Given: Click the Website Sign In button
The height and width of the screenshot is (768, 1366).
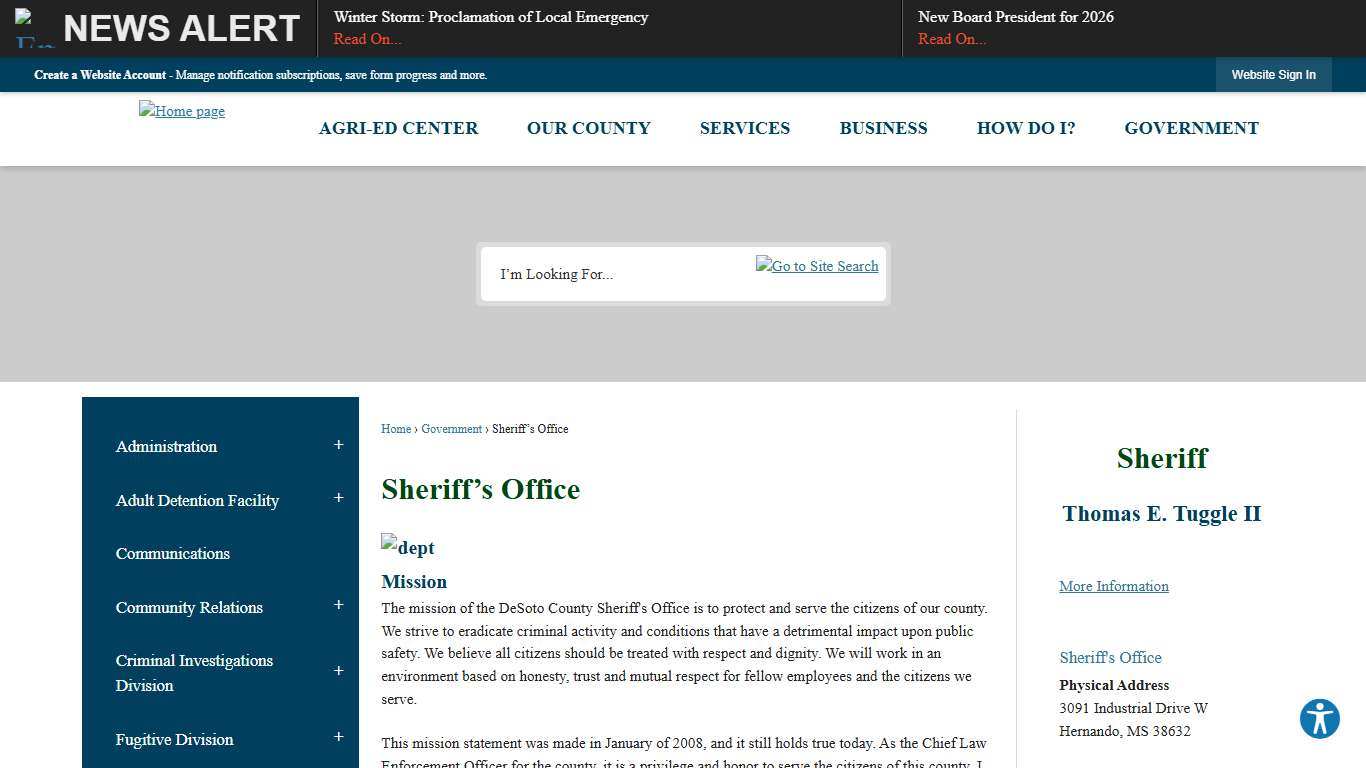Looking at the screenshot, I should point(1273,74).
